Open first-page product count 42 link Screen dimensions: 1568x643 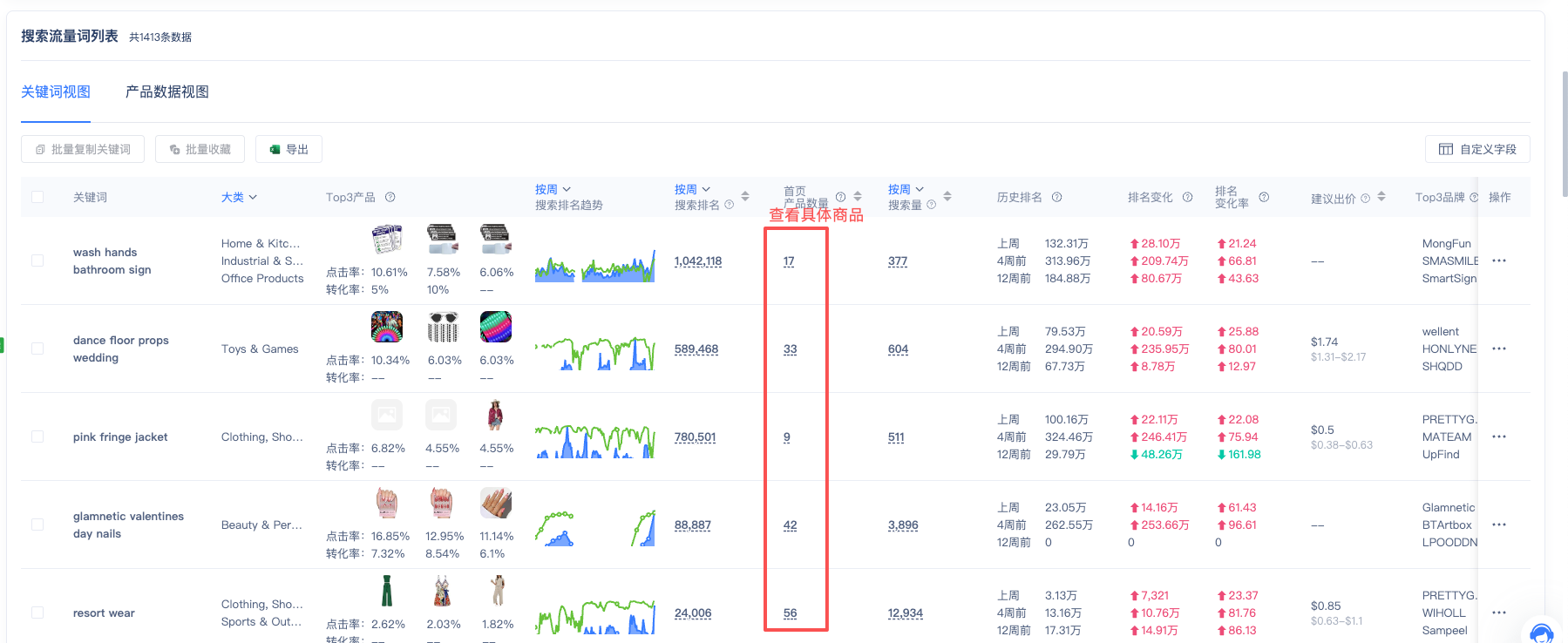(x=791, y=525)
